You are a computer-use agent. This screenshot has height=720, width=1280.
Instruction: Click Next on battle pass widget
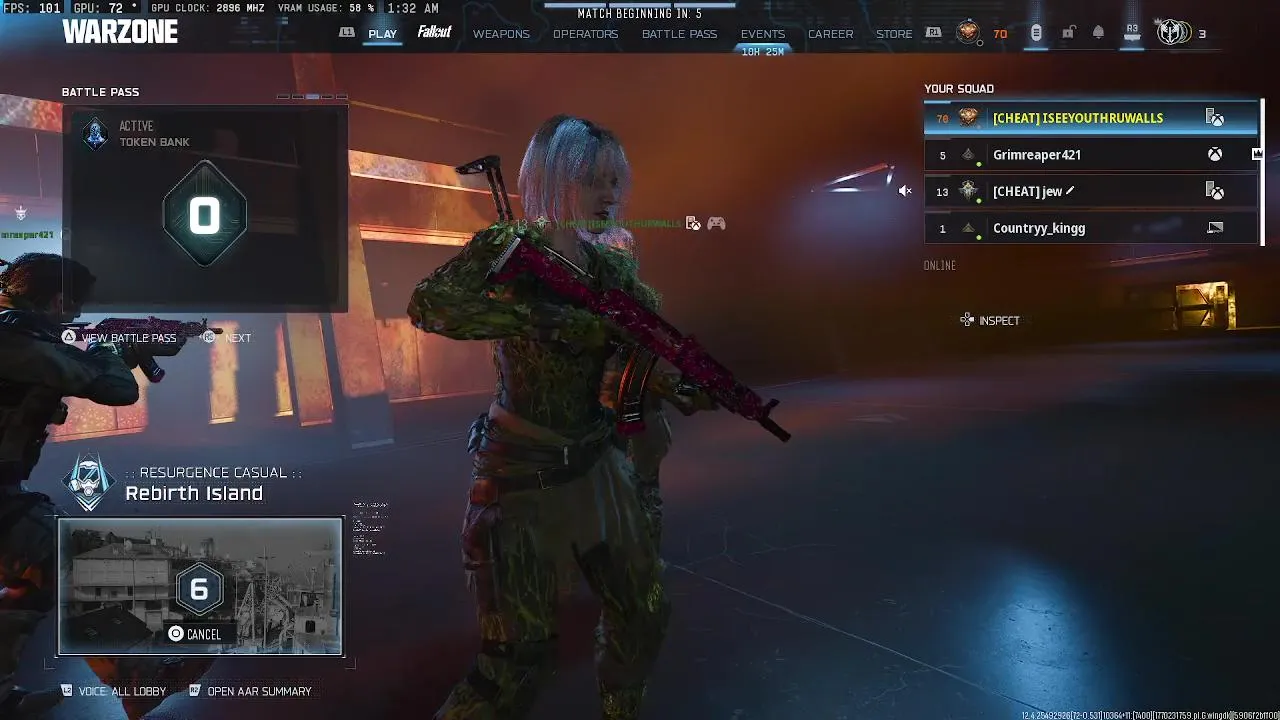click(x=227, y=338)
